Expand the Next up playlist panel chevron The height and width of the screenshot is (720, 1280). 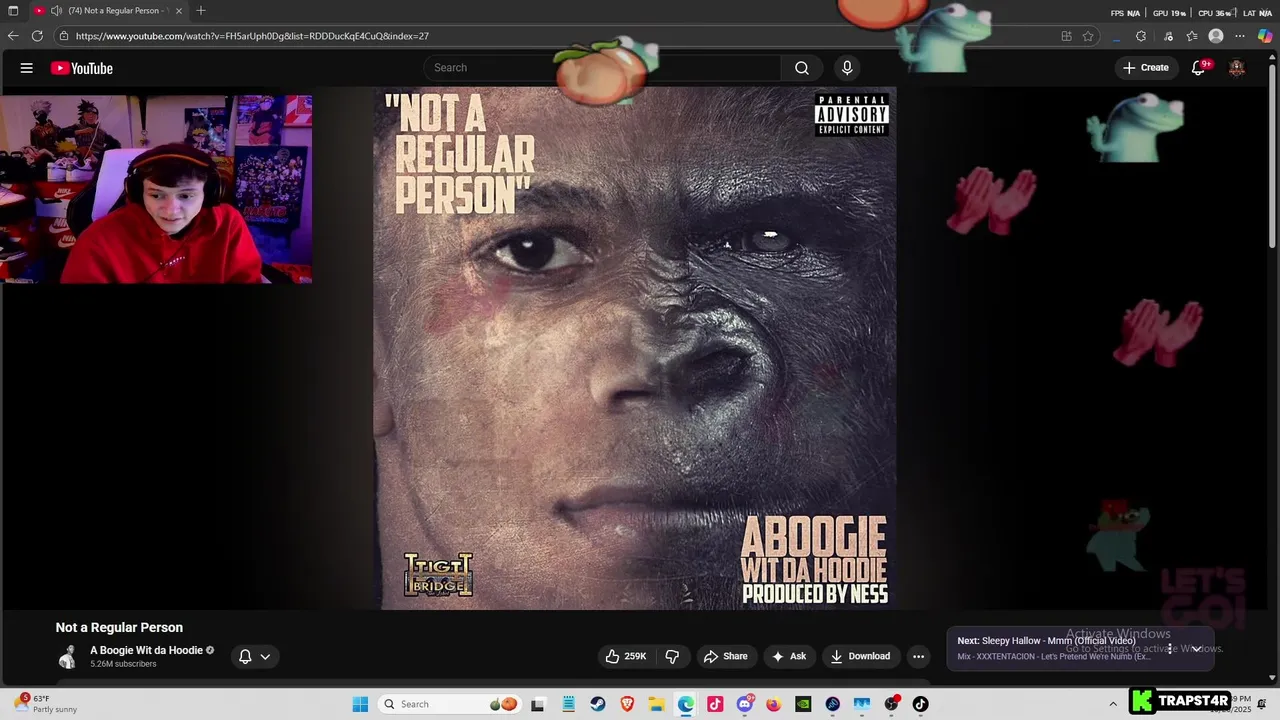(1196, 649)
